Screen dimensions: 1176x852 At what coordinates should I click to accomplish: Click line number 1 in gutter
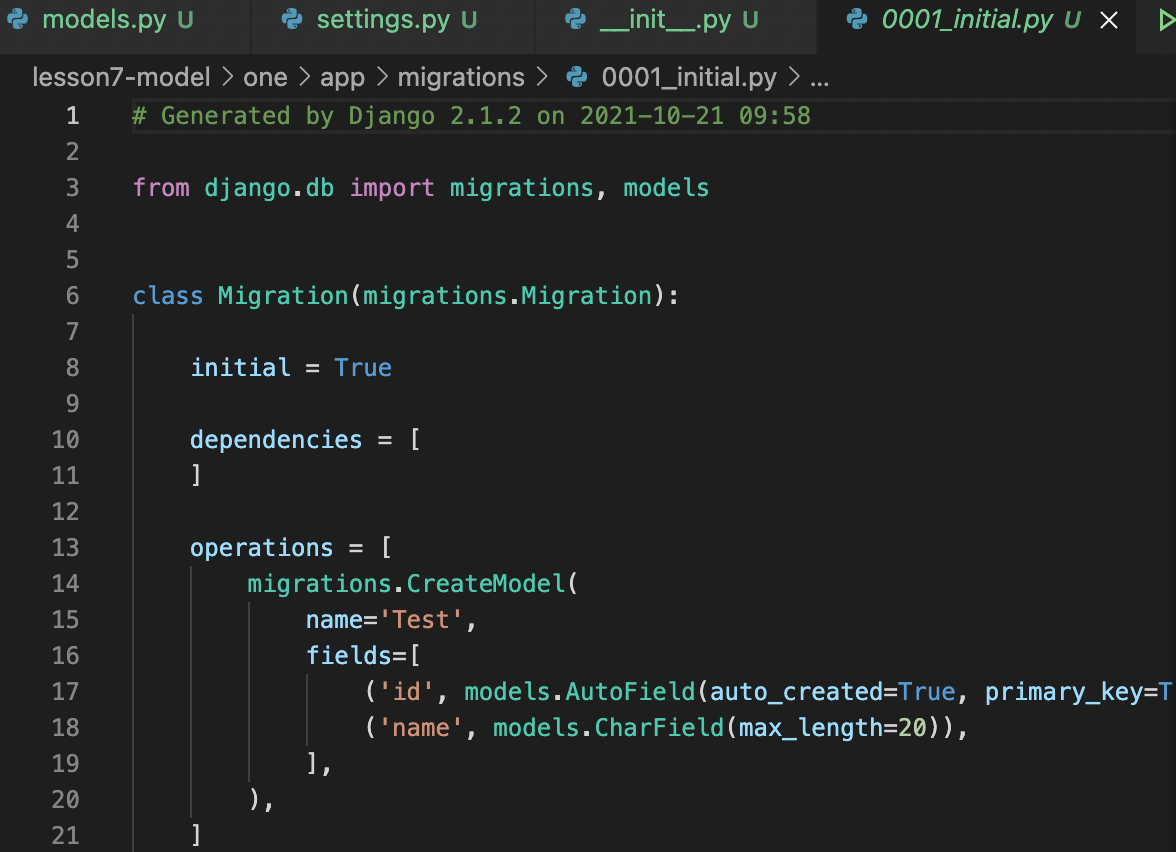click(x=72, y=116)
